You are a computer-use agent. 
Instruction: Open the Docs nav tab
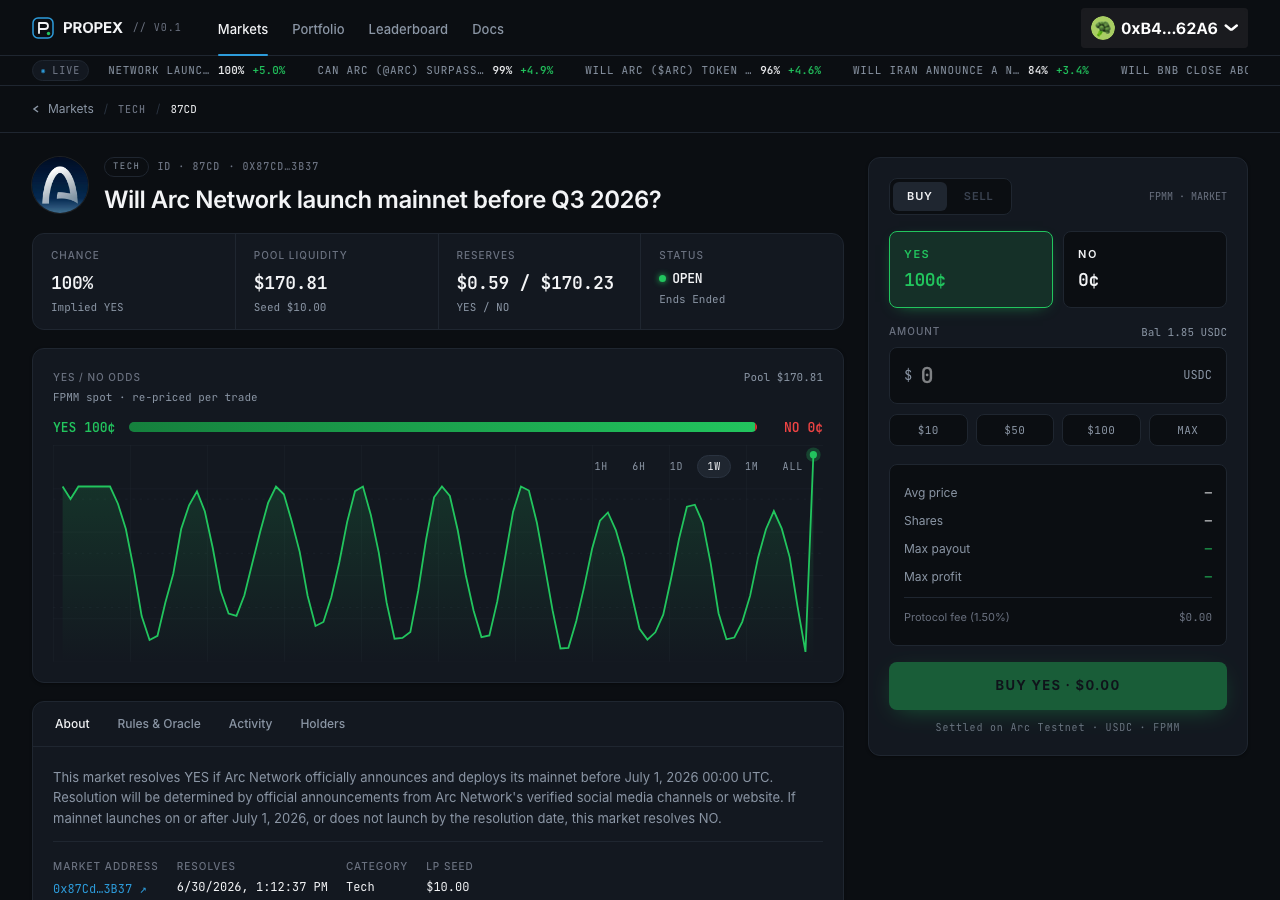click(488, 29)
